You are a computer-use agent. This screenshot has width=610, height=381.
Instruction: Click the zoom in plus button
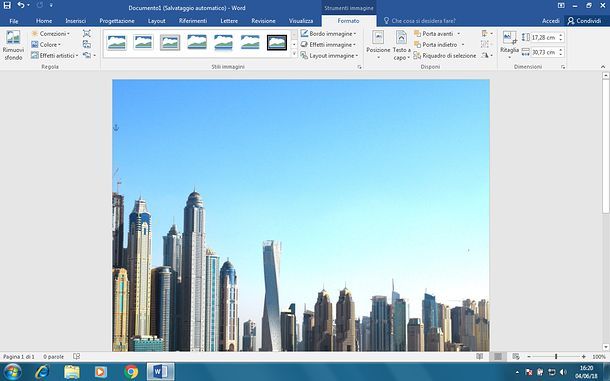click(584, 357)
